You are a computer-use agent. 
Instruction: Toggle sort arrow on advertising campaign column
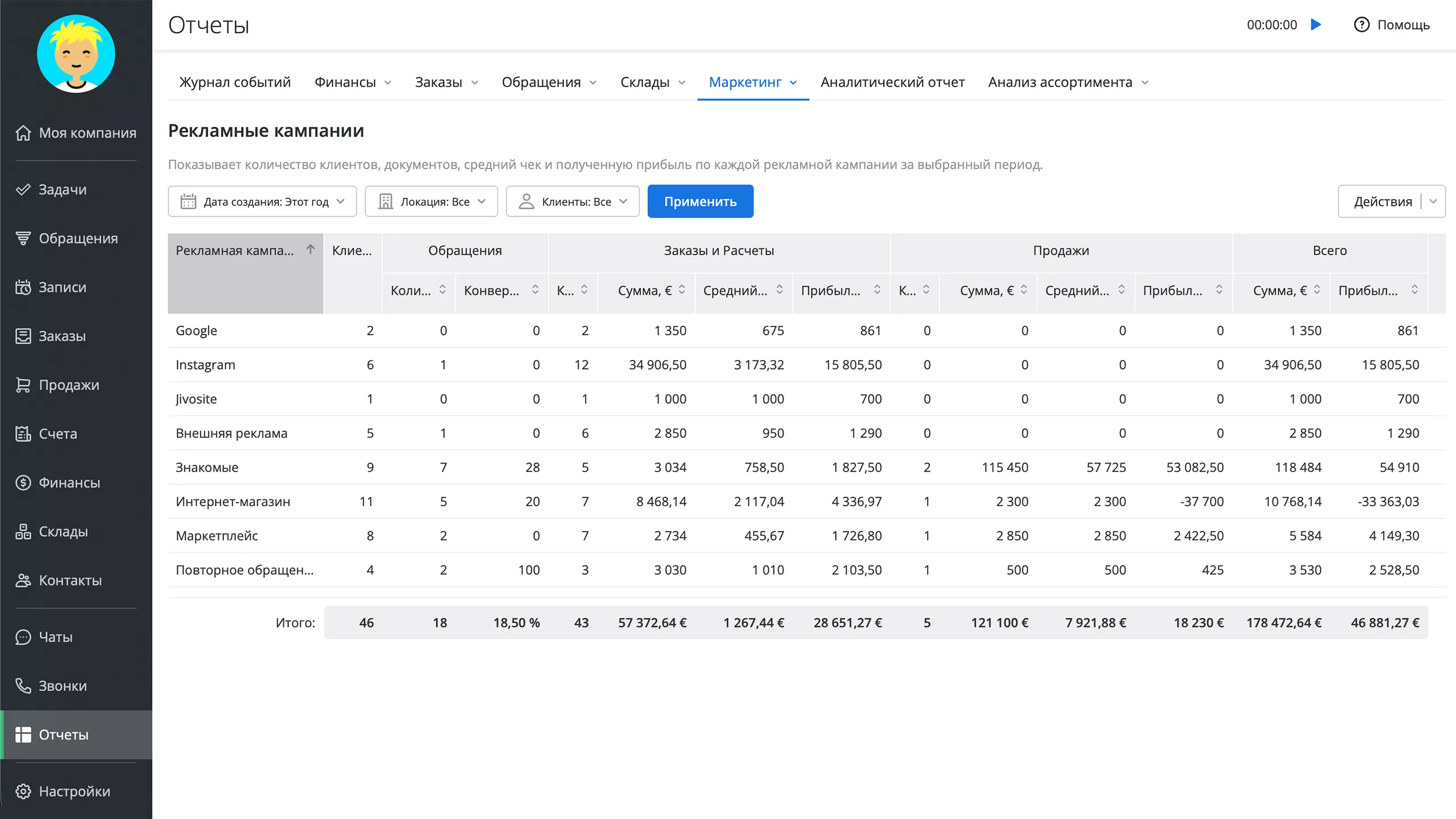pos(311,250)
